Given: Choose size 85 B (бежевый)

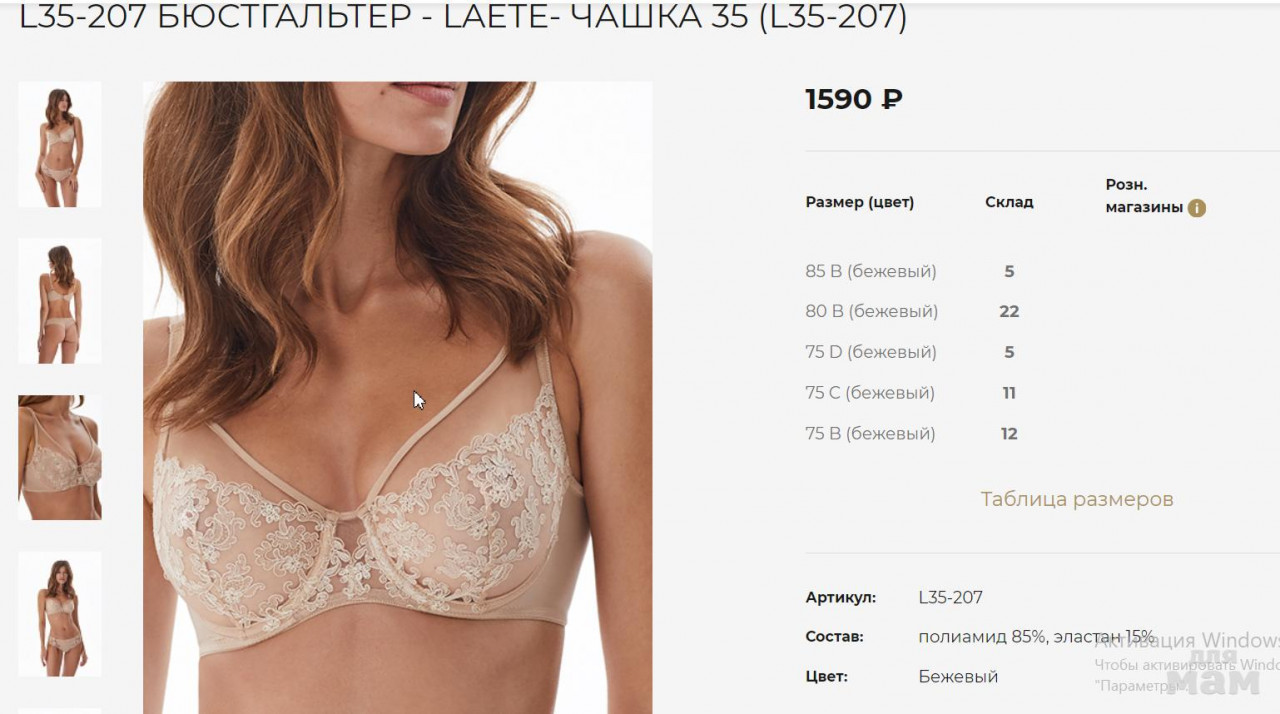Looking at the screenshot, I should (x=871, y=271).
